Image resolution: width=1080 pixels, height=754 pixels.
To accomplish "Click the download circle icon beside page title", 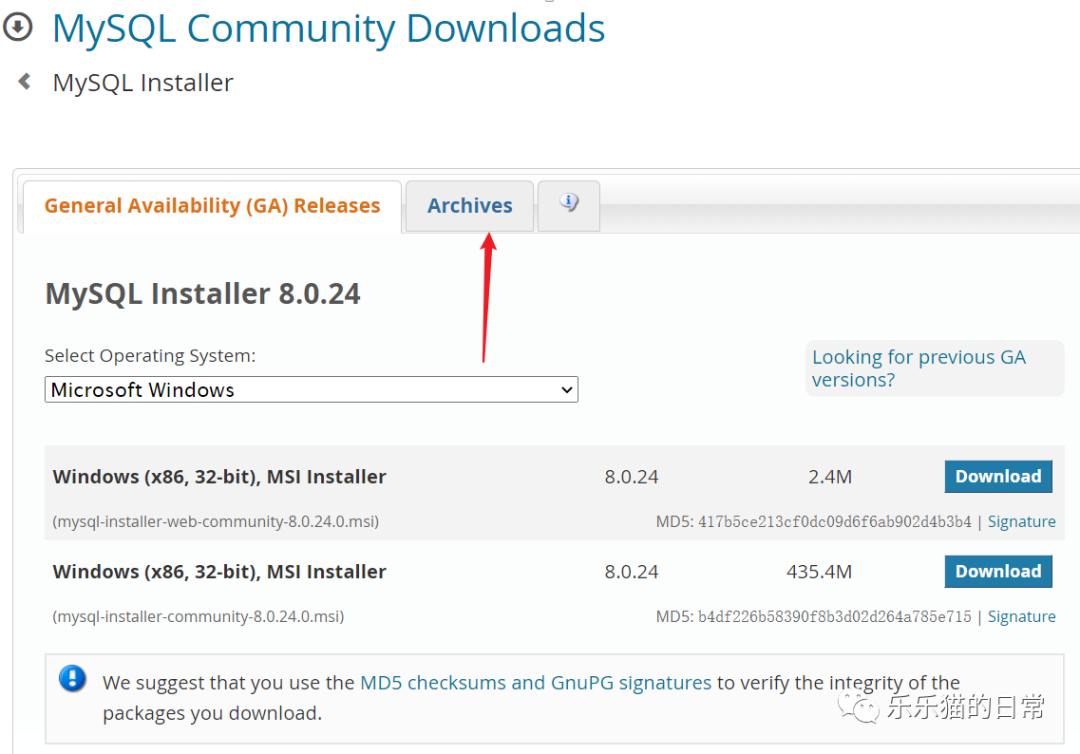I will point(18,27).
